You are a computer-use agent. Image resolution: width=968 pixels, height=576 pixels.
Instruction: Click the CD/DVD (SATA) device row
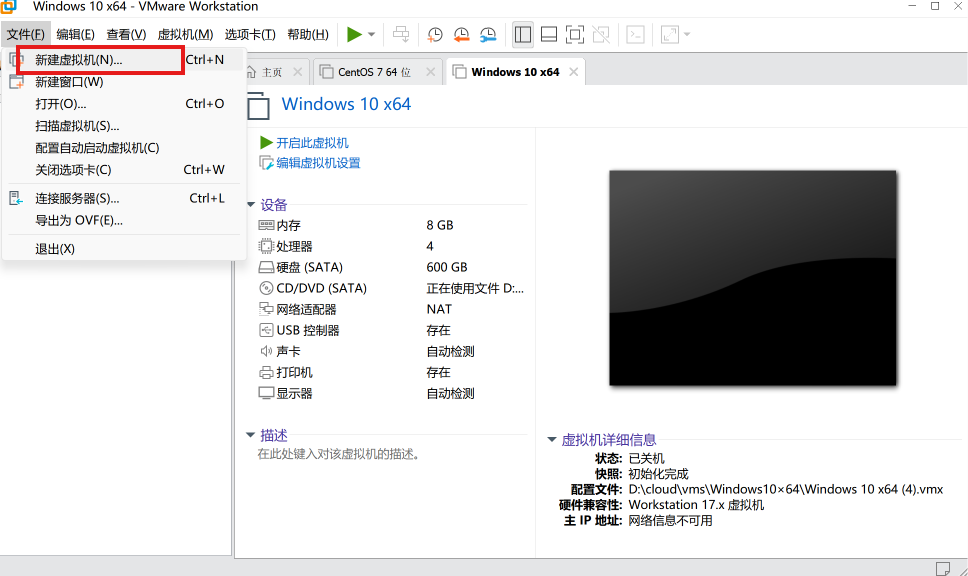[391, 288]
